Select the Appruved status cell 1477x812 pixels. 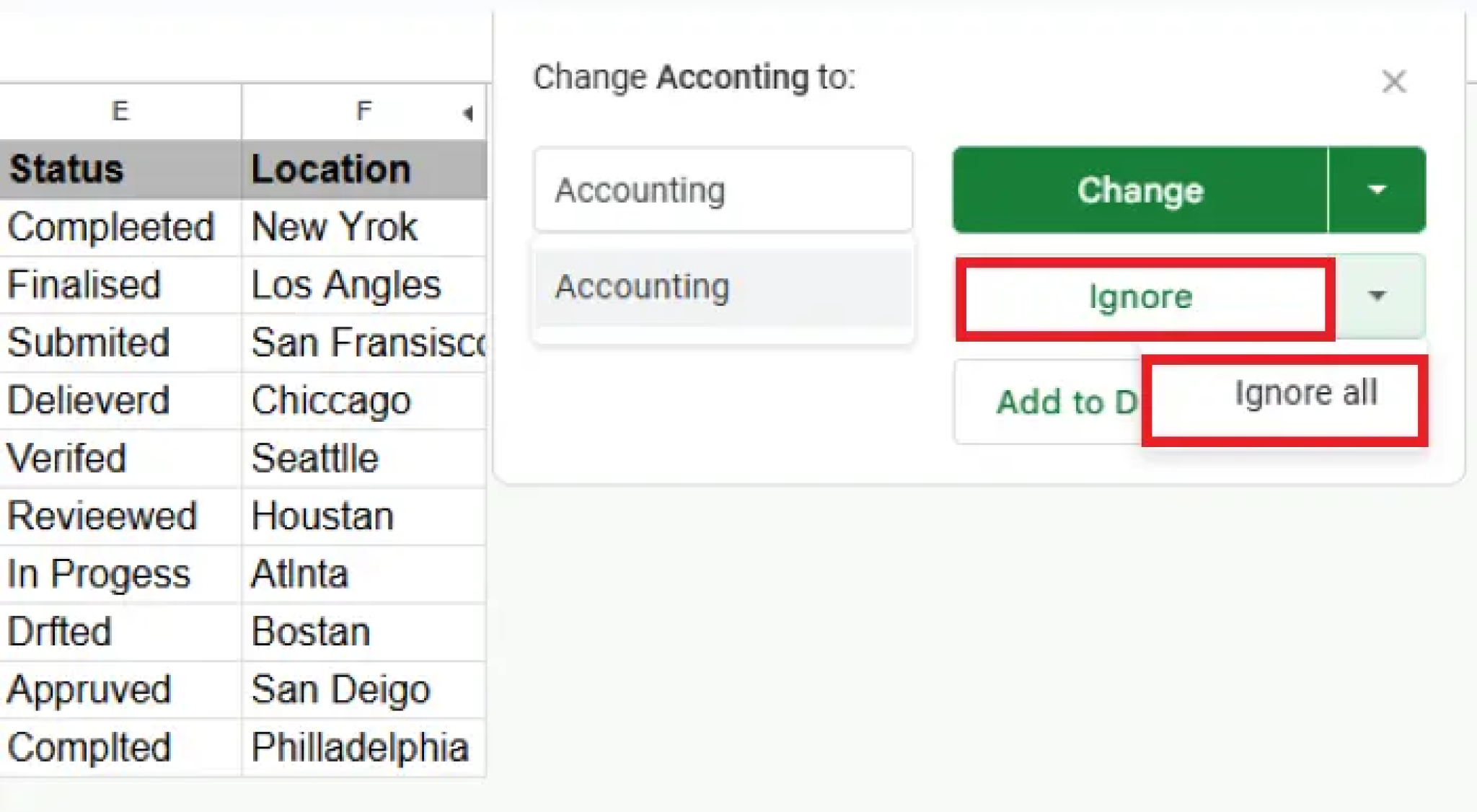120,689
